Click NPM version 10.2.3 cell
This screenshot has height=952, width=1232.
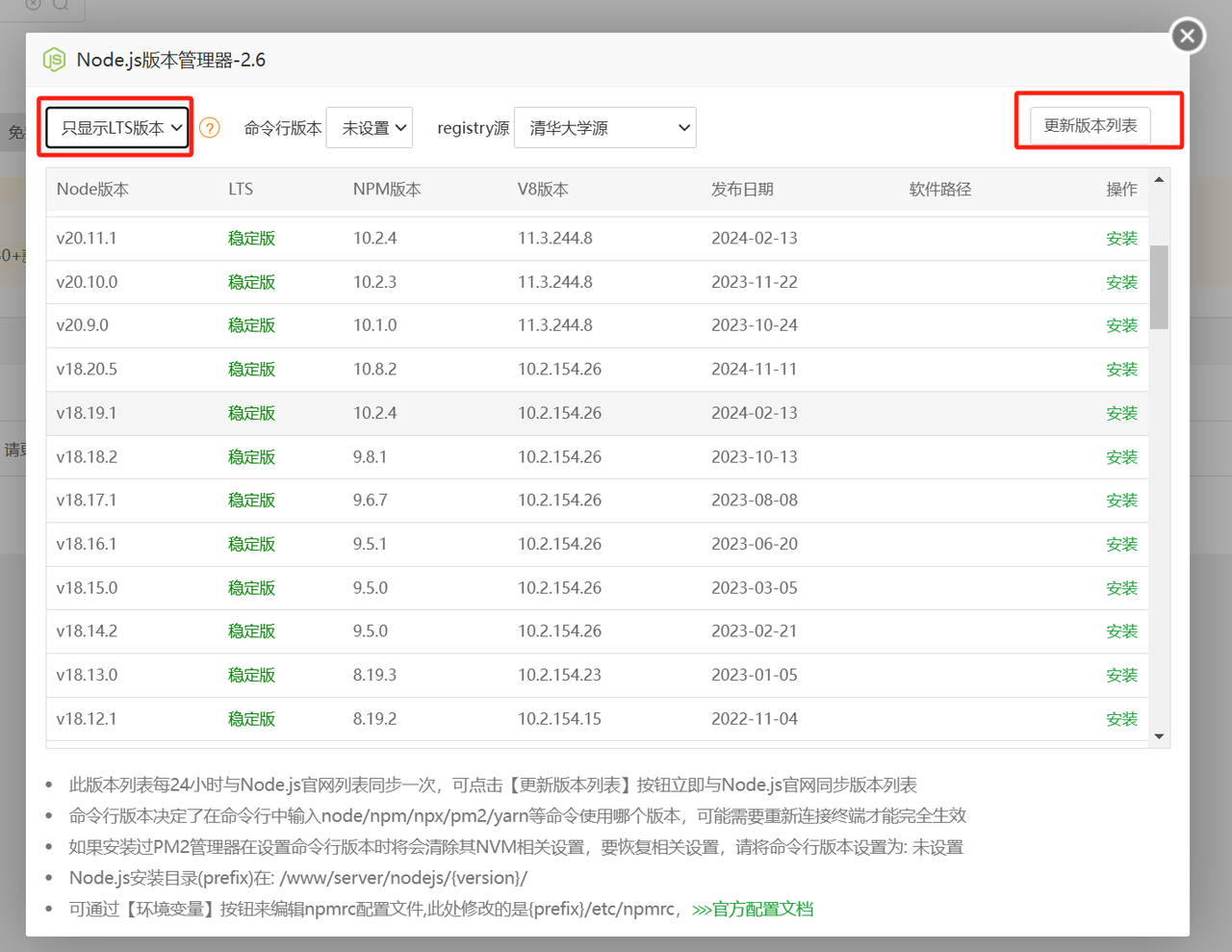click(374, 282)
